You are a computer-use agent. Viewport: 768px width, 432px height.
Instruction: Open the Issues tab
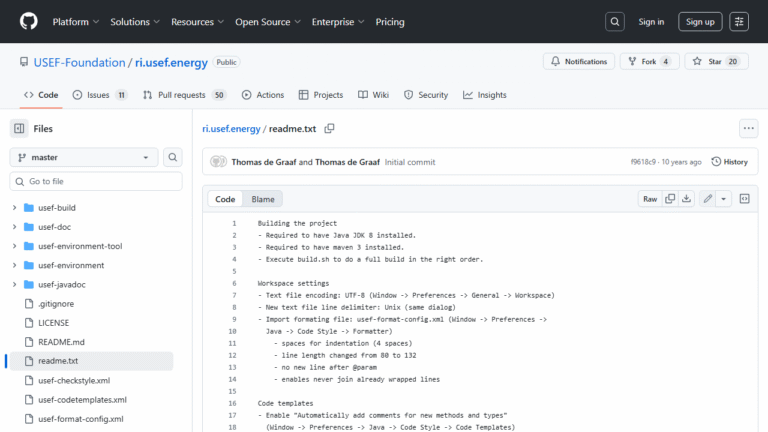coord(99,95)
